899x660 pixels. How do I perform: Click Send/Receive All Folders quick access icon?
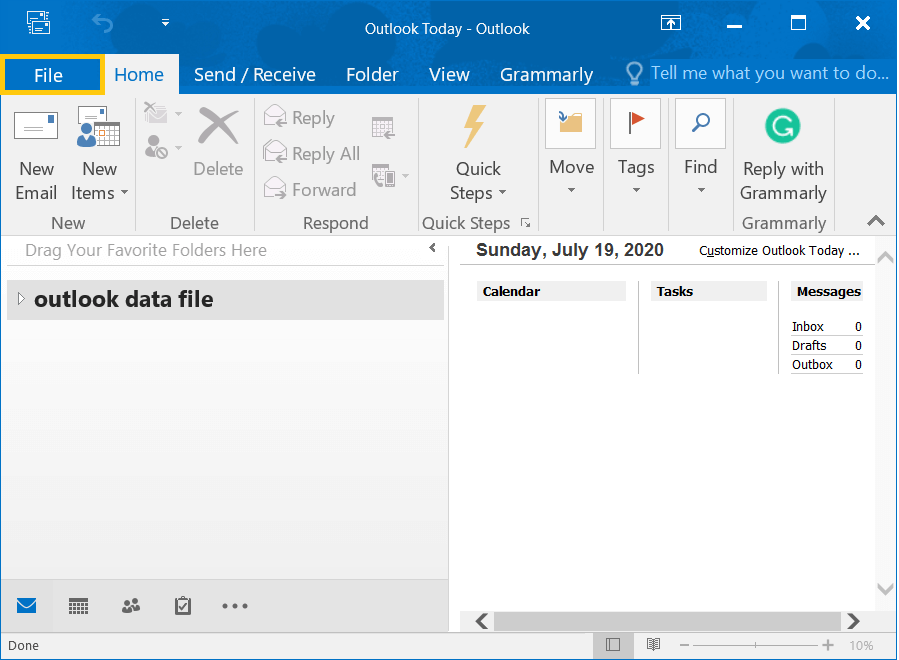coord(38,23)
